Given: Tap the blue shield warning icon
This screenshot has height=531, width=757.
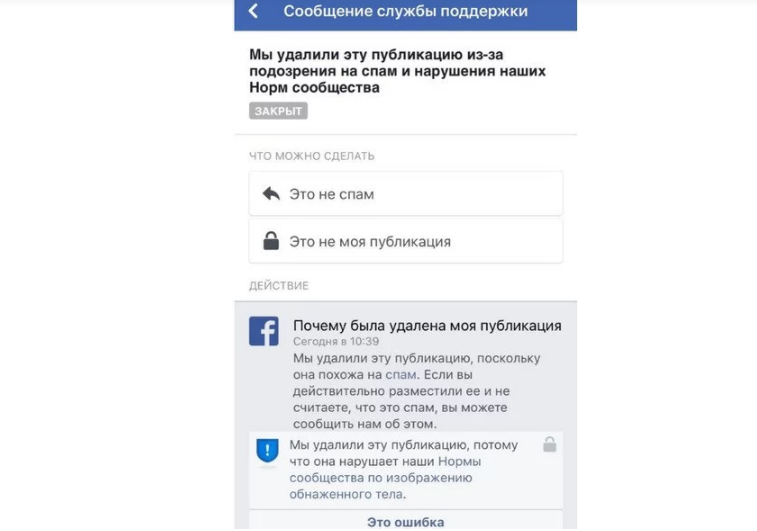Looking at the screenshot, I should click(267, 450).
